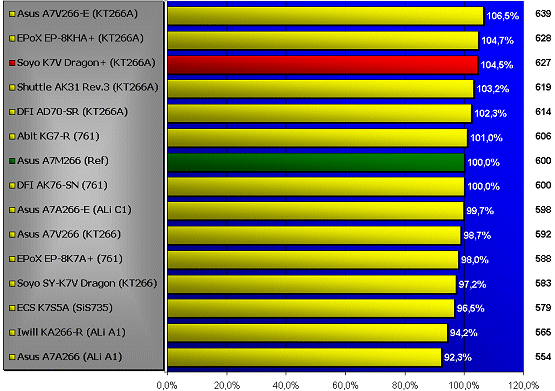
Task: Select the label Shuttle AK31 Rev.3 (KT266A)
Action: 87,87
